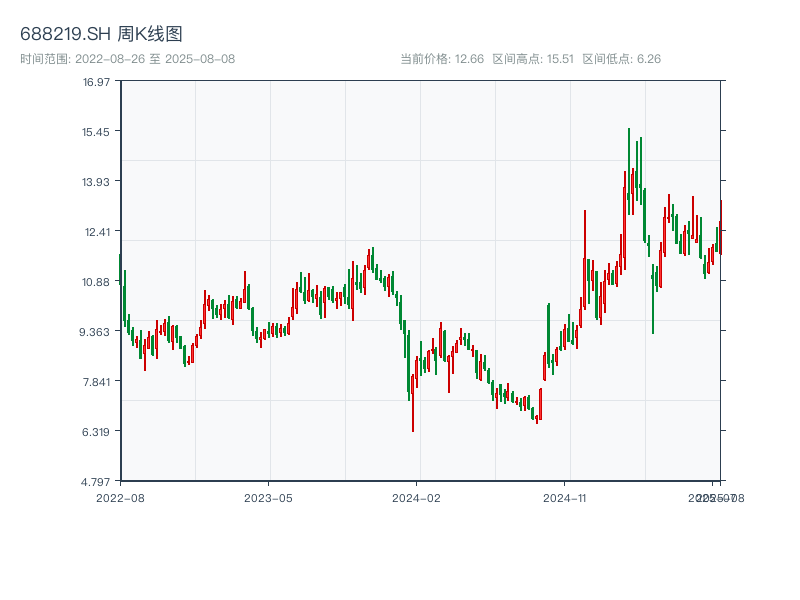The width and height of the screenshot is (800, 600).
Task: Click the last candlestick at the chart's right edge
Action: (x=721, y=227)
